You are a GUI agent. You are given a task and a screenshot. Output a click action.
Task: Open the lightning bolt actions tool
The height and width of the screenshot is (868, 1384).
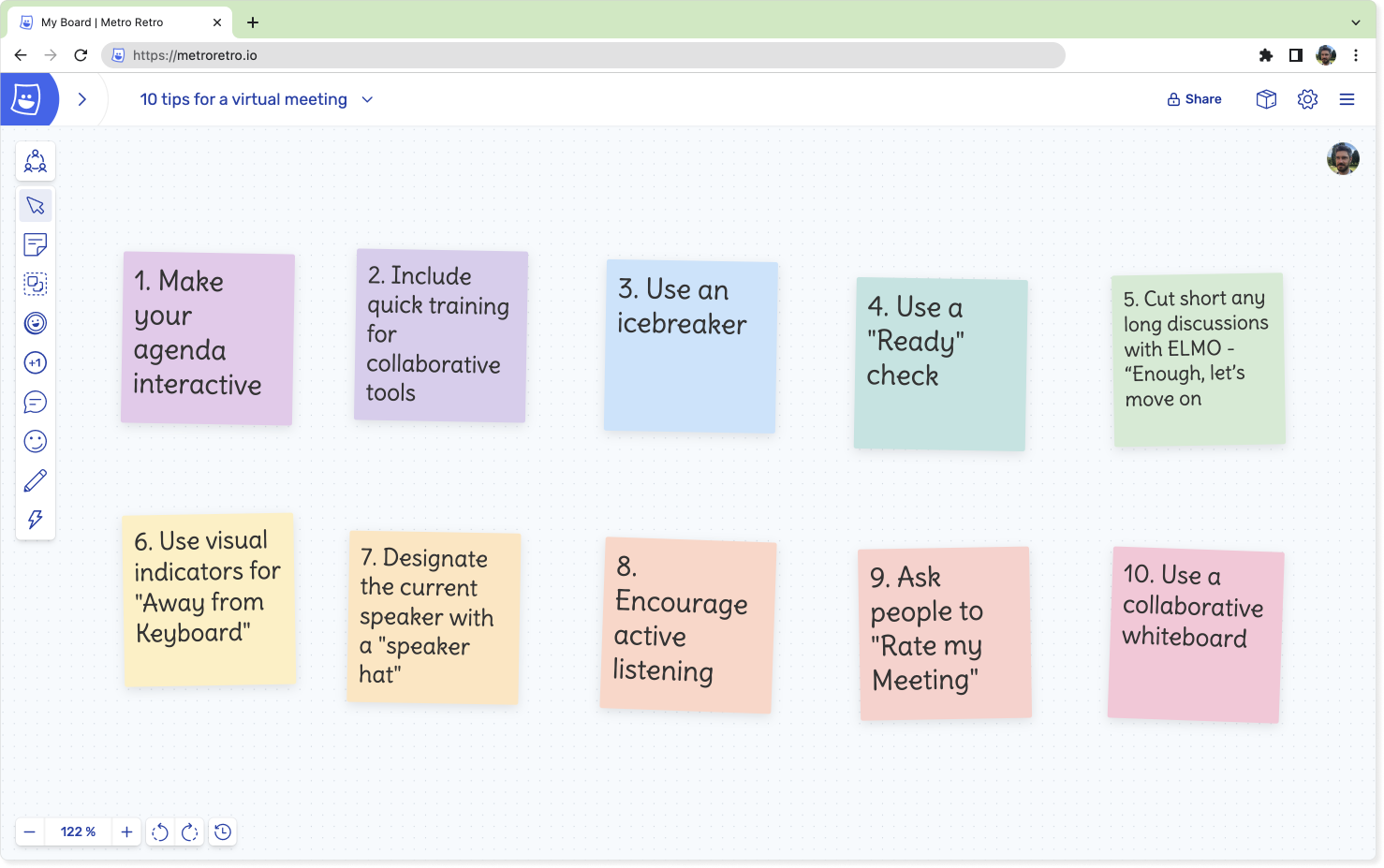(x=36, y=520)
